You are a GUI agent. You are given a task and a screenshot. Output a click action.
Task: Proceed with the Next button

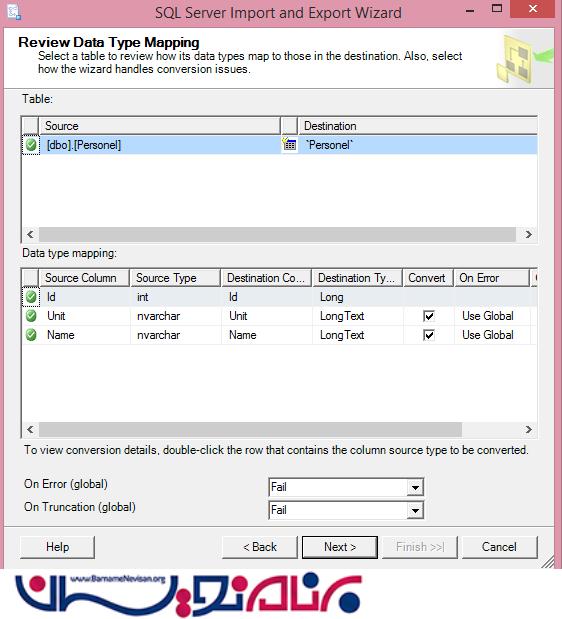pyautogui.click(x=340, y=547)
